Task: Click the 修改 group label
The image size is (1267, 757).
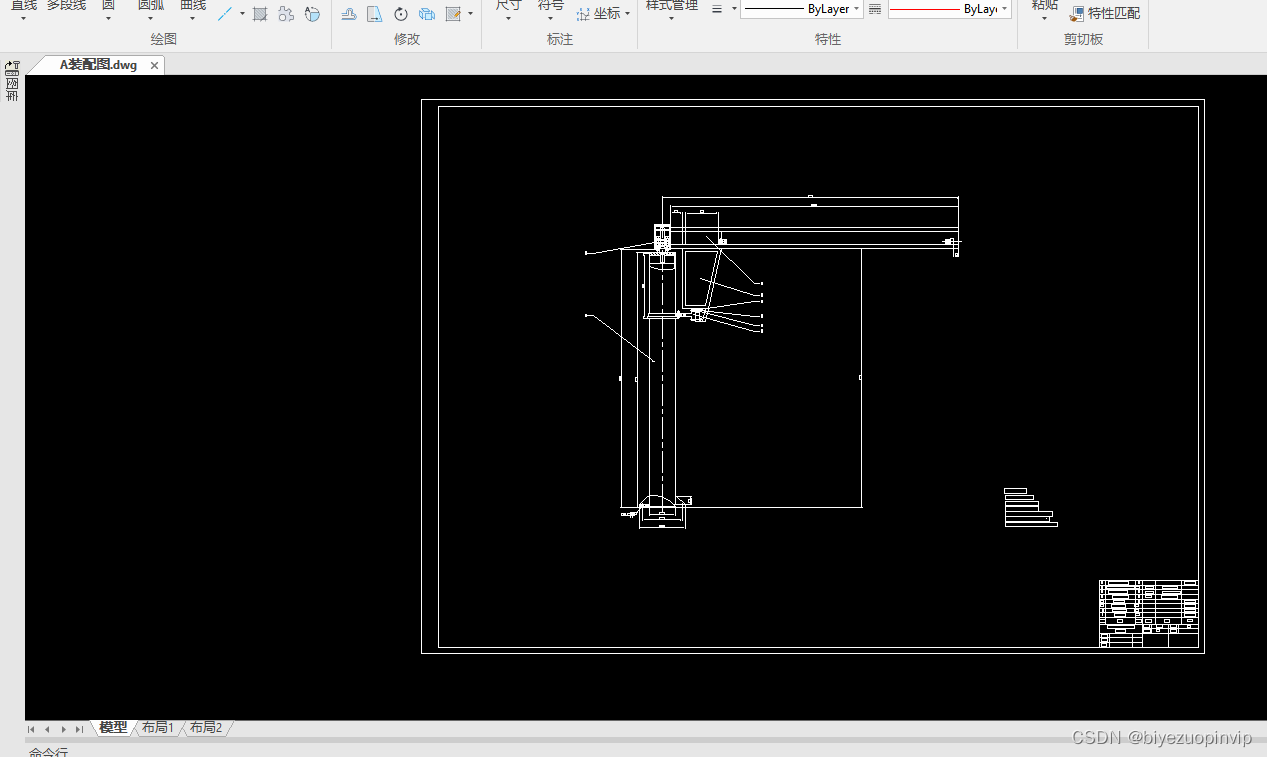Action: coord(407,39)
